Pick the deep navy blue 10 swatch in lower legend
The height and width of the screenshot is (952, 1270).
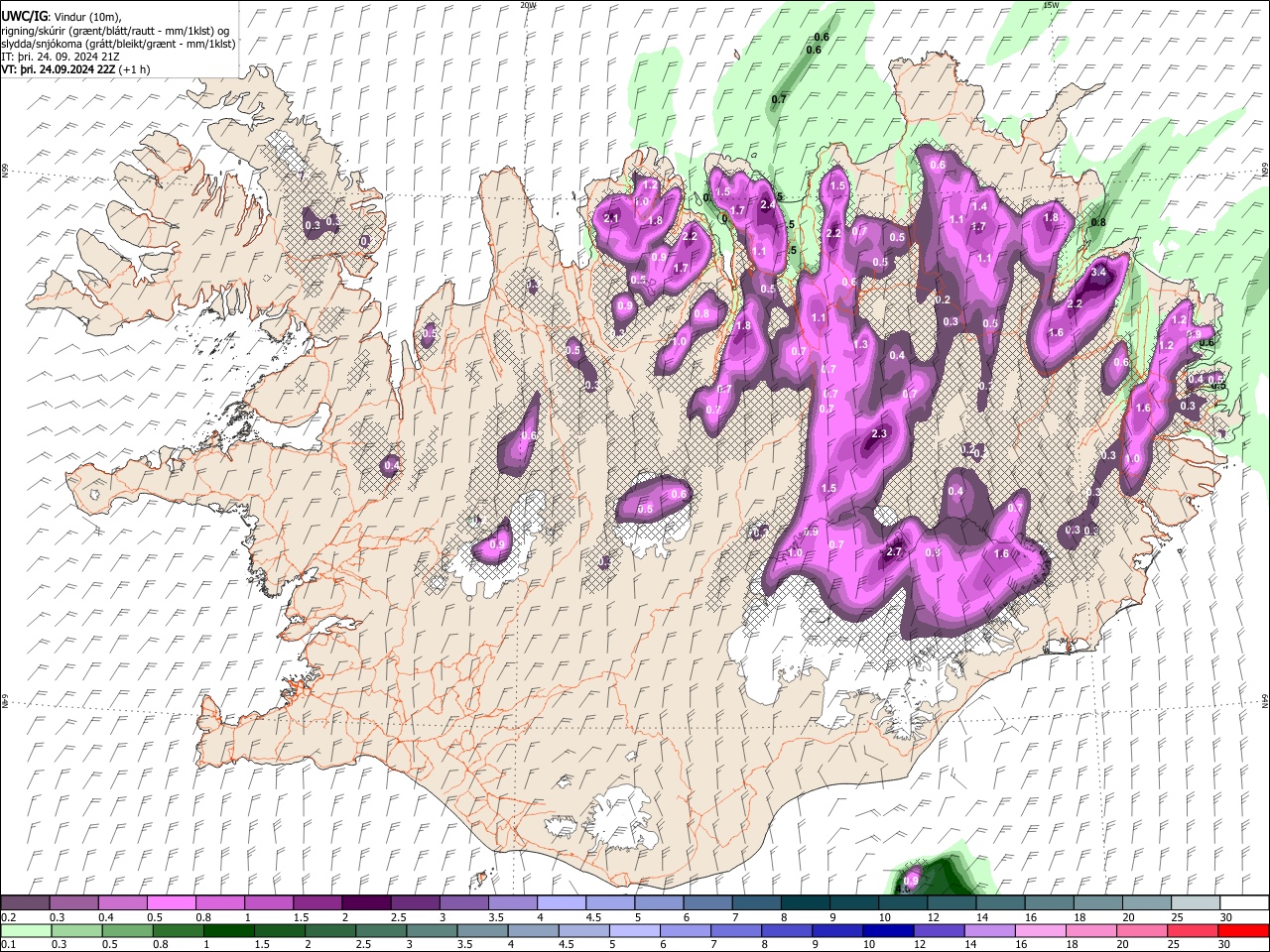click(886, 931)
